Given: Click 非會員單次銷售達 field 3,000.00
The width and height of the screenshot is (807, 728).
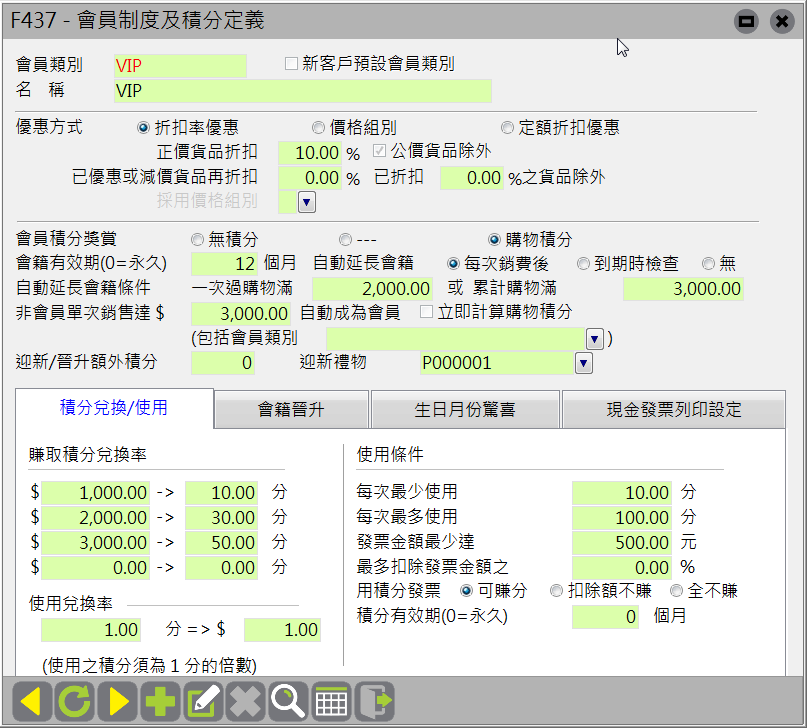Looking at the screenshot, I should coord(241,313).
